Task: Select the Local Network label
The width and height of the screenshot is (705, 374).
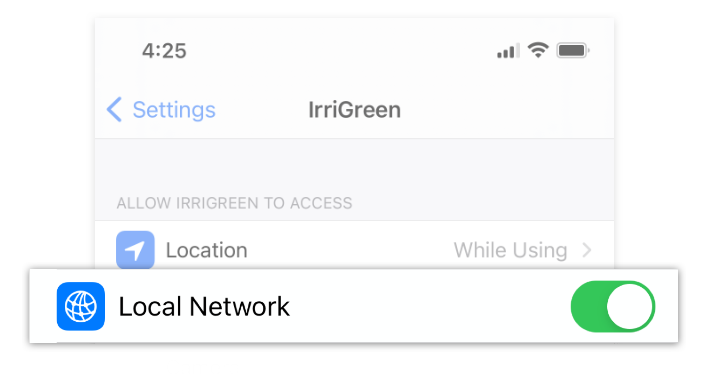Action: pyautogui.click(x=204, y=307)
